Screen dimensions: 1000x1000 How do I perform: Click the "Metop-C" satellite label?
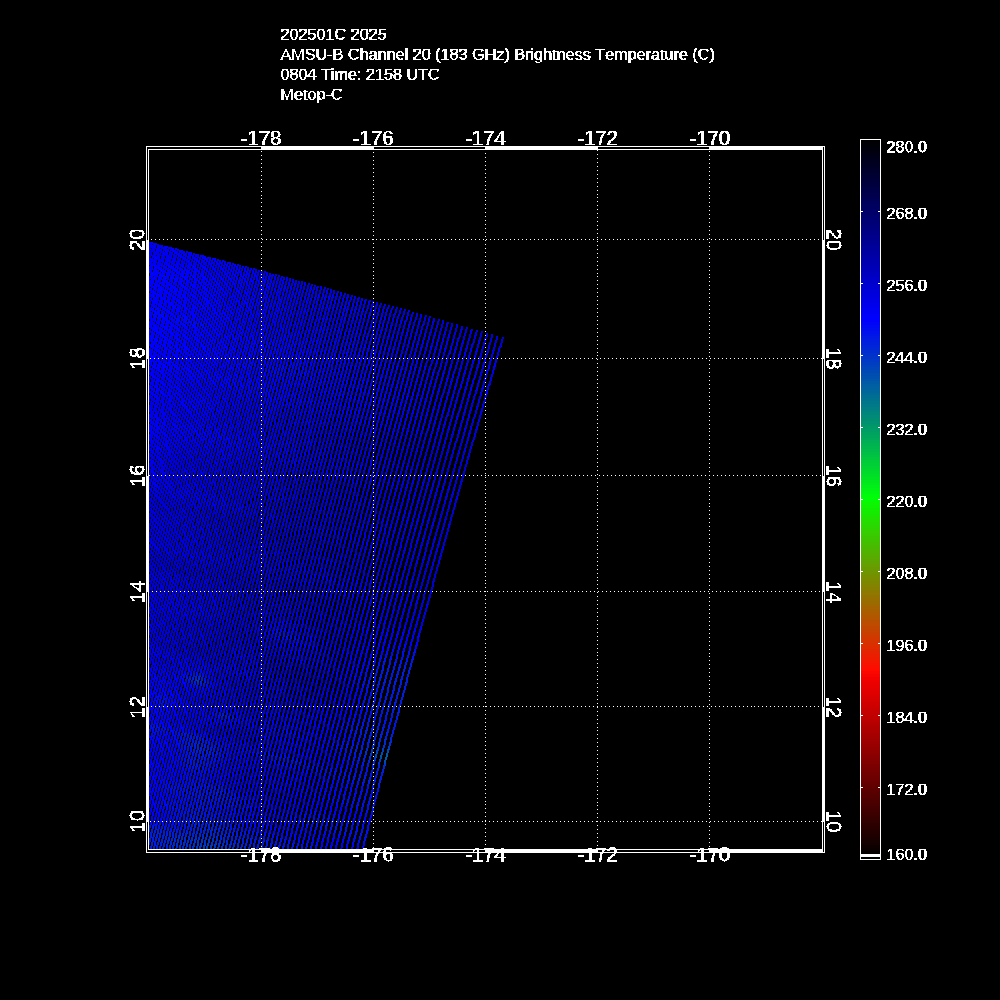tap(311, 95)
